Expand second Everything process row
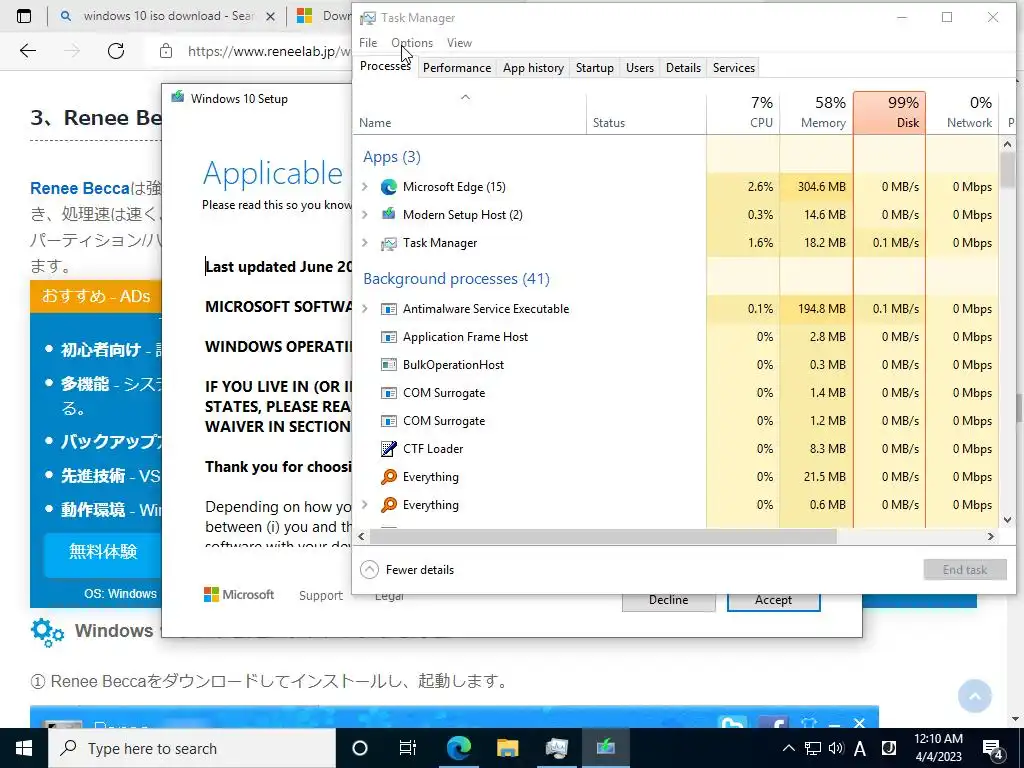 pos(365,505)
